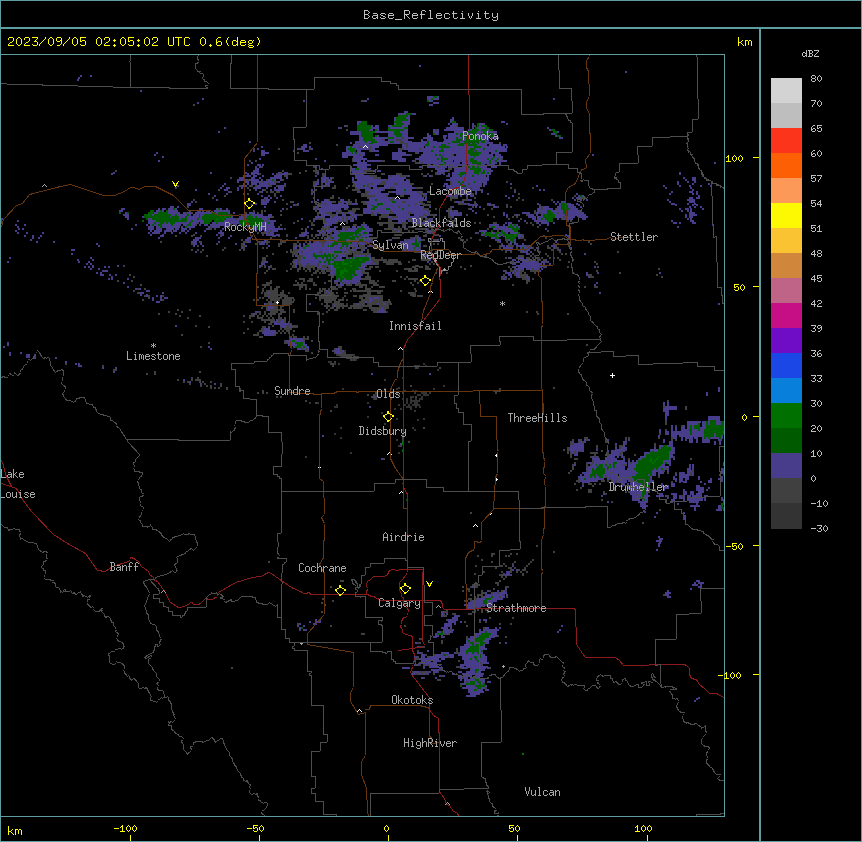The image size is (862, 842).
Task: Click the Base_Reflectivity title text
Action: click(x=430, y=15)
